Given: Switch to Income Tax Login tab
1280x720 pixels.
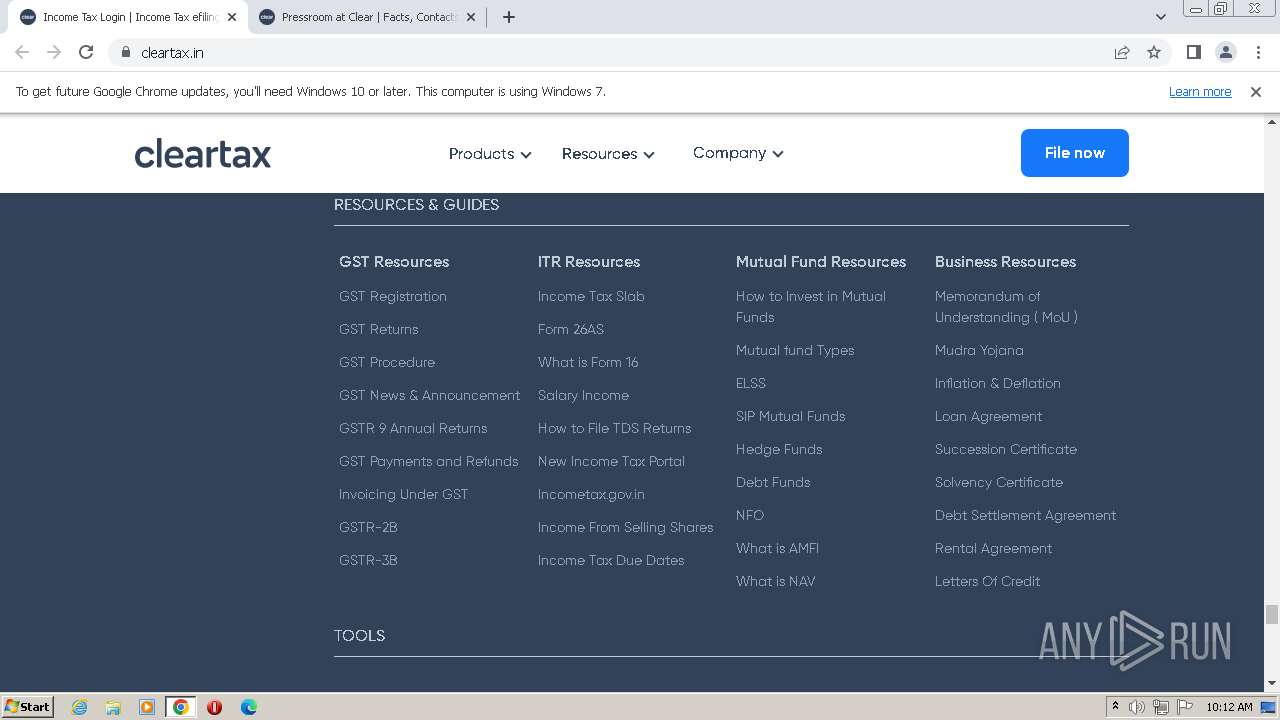Looking at the screenshot, I should point(127,17).
